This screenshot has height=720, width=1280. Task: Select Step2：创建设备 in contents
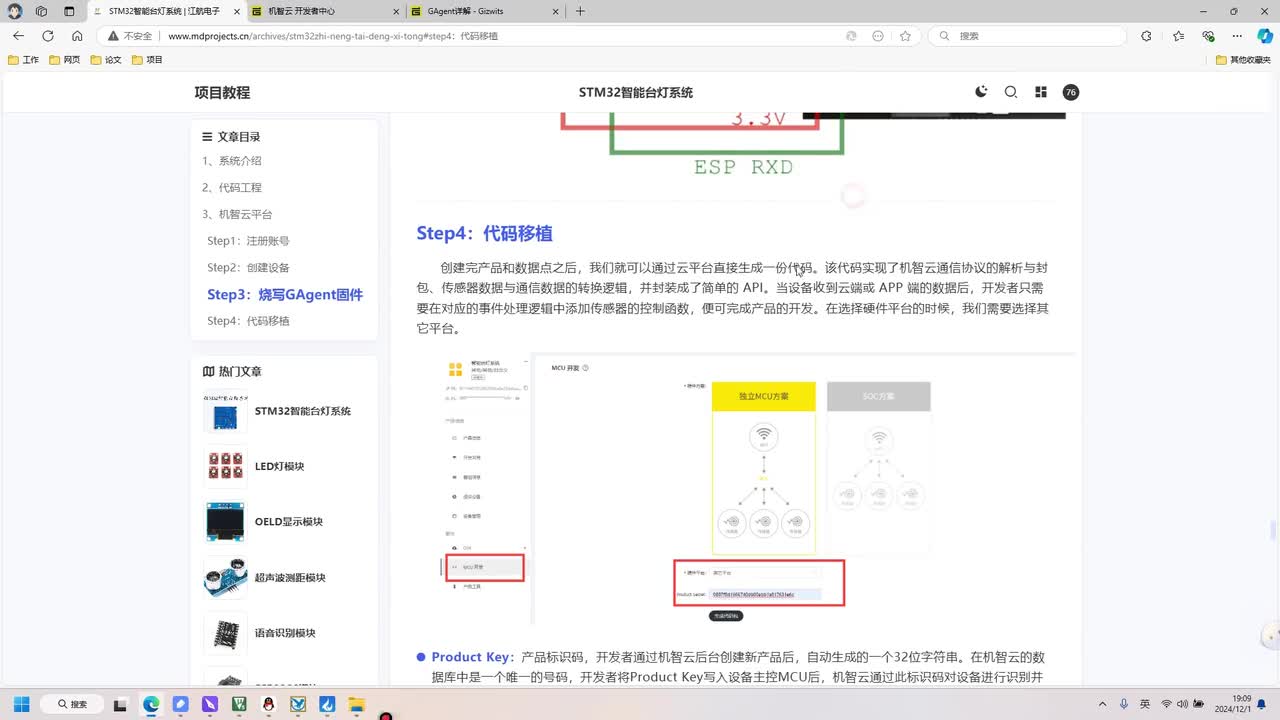pyautogui.click(x=248, y=268)
